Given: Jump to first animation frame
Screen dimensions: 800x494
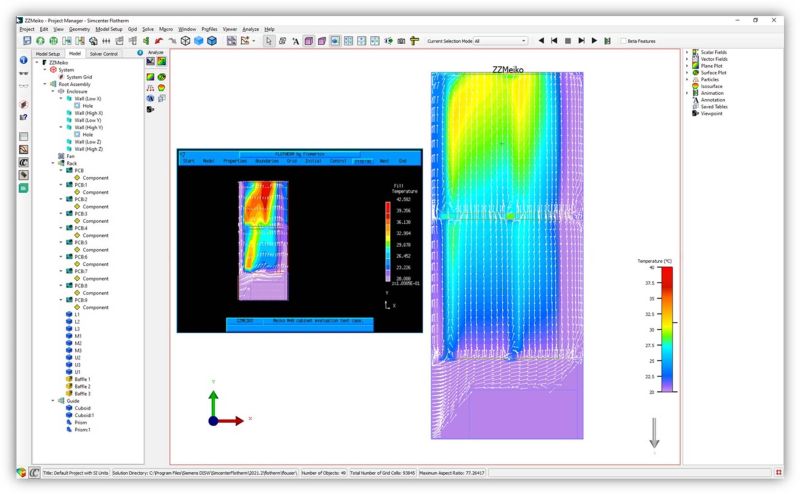Looking at the screenshot, I should coord(554,41).
